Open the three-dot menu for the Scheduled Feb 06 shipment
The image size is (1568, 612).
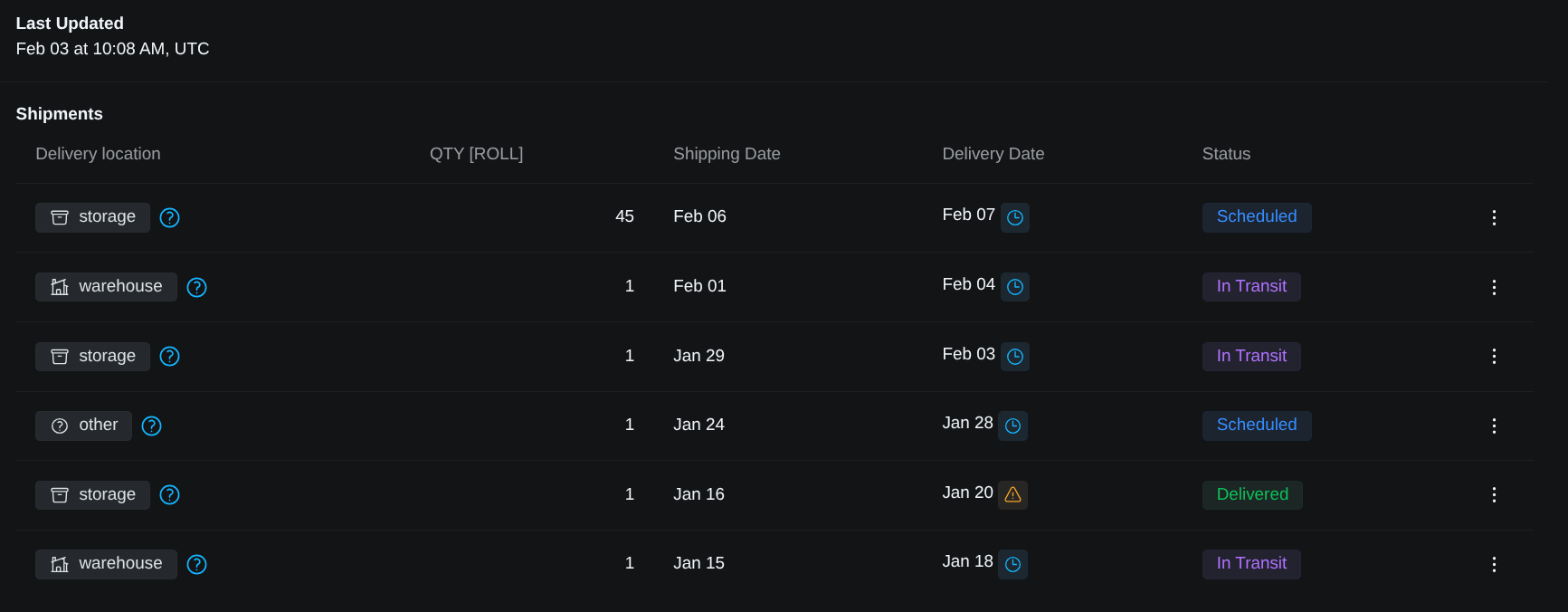pos(1494,217)
